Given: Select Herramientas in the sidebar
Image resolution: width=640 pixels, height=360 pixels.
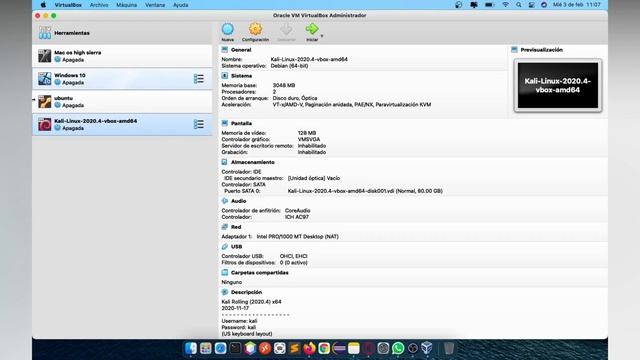Looking at the screenshot, I should click(122, 33).
